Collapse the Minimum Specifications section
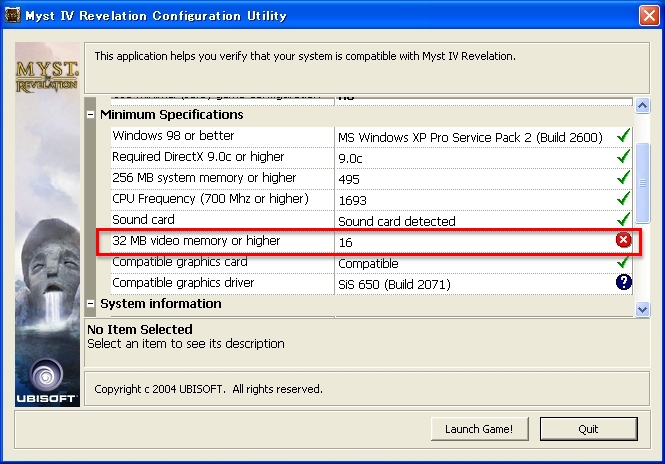665x464 pixels. tap(90, 115)
